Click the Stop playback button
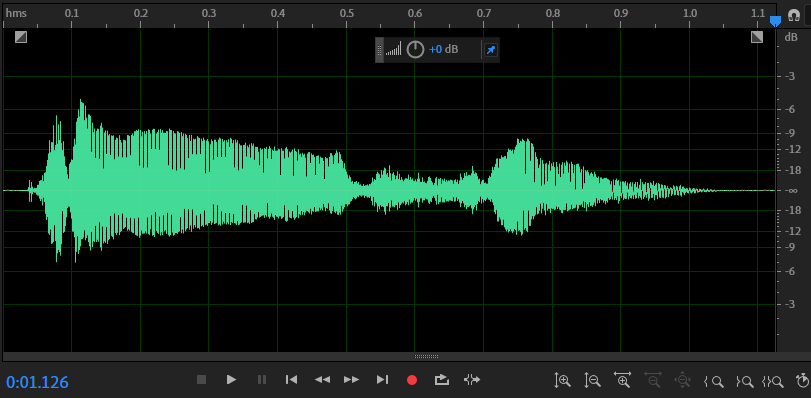The width and height of the screenshot is (811, 398). (202, 380)
